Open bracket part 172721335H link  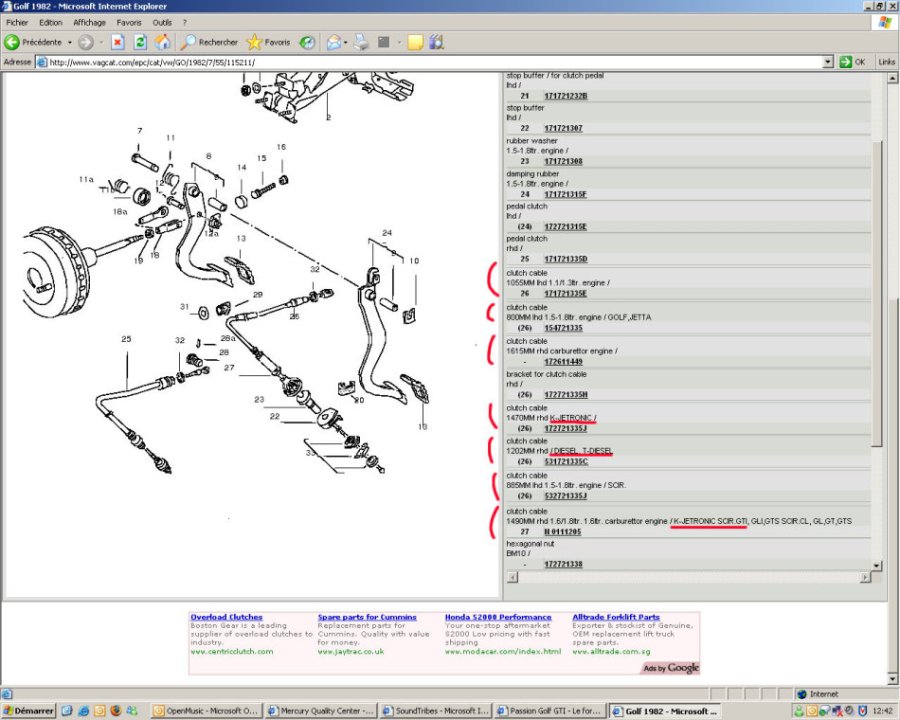coord(565,395)
